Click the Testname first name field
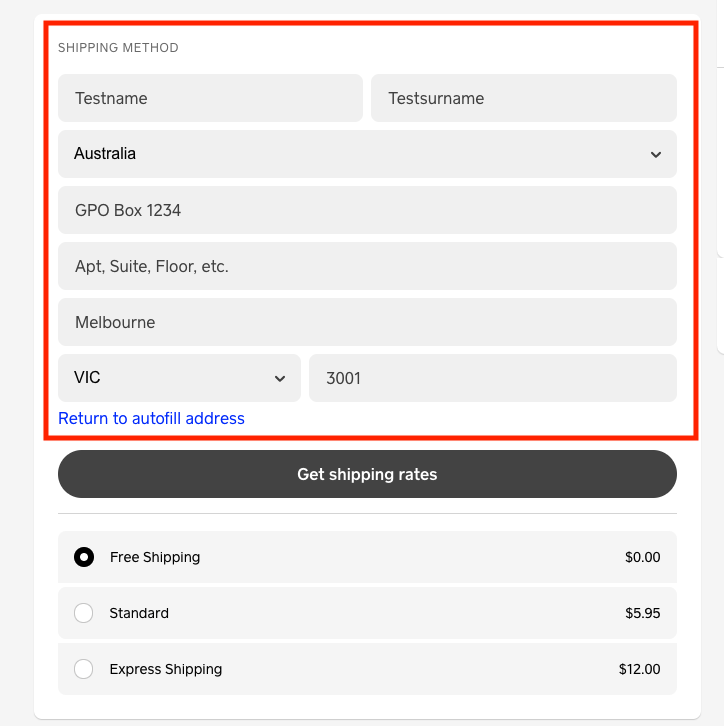 pyautogui.click(x=210, y=98)
